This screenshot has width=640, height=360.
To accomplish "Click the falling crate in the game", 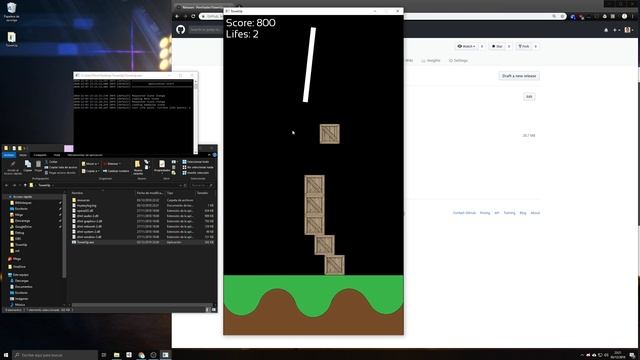I will tap(329, 134).
